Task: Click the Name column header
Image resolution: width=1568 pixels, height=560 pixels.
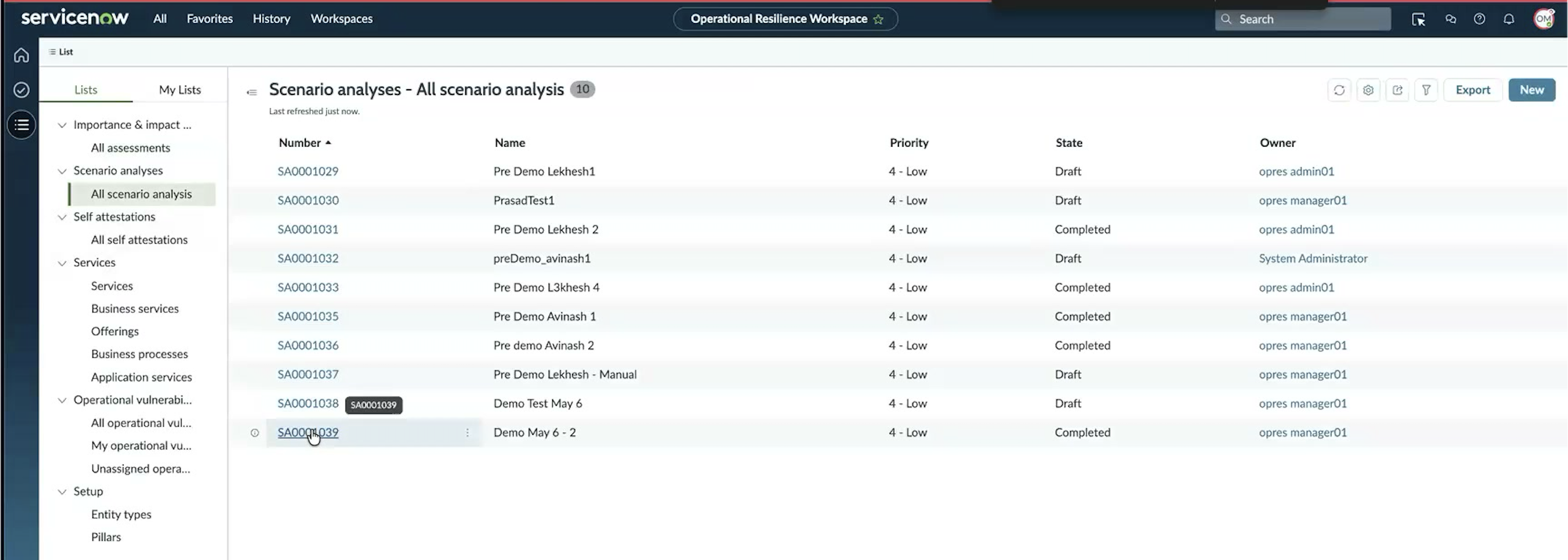Action: [x=510, y=143]
